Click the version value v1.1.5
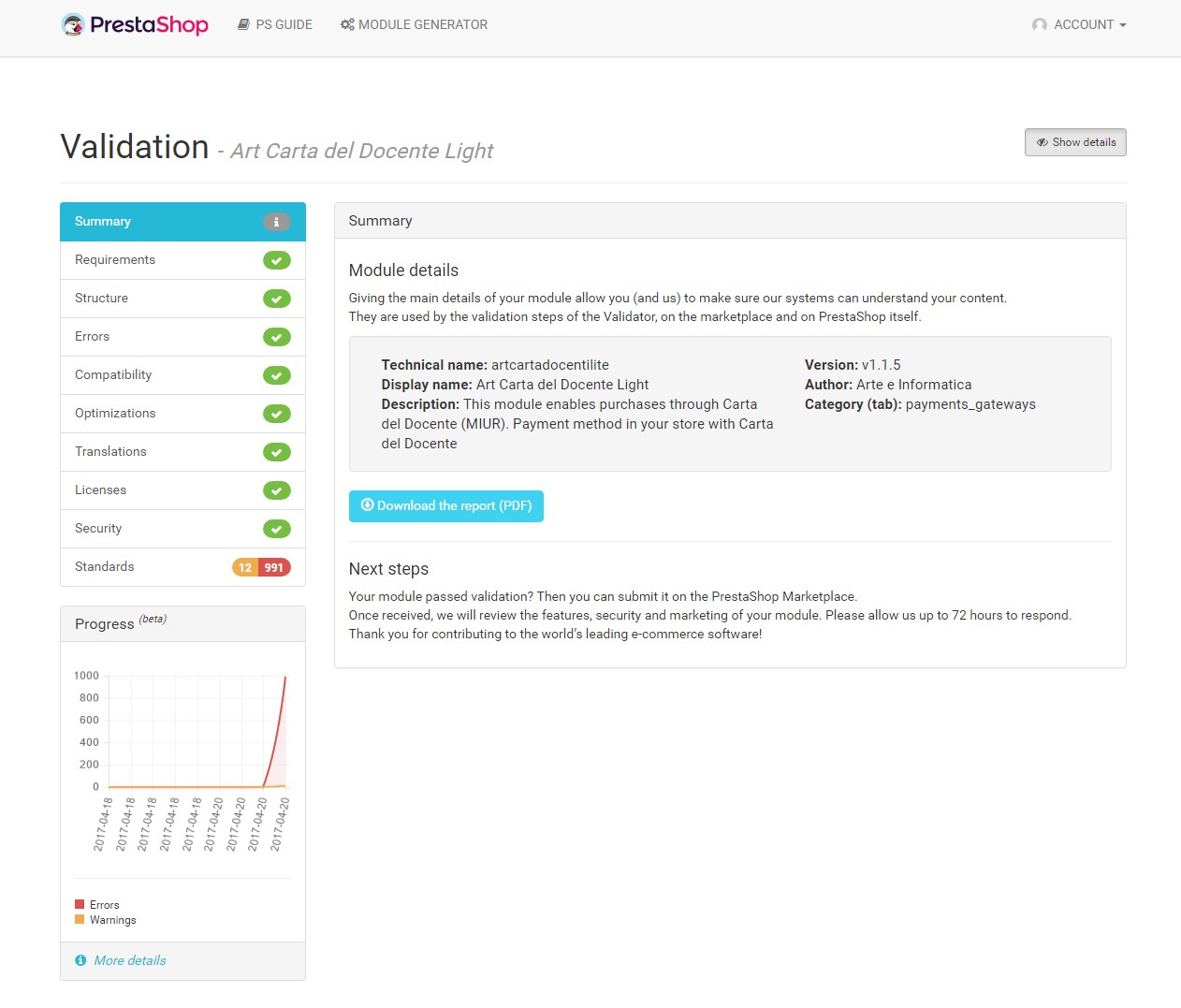The height and width of the screenshot is (1008, 1181). click(x=882, y=365)
